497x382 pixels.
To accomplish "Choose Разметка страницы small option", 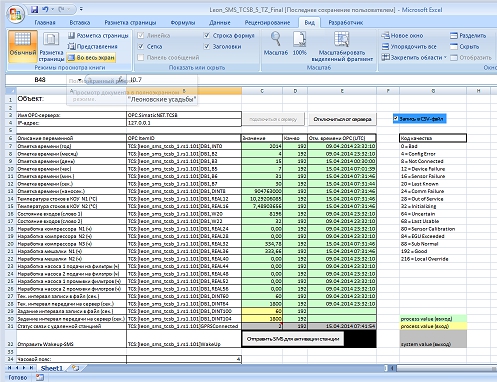I will click(98, 36).
